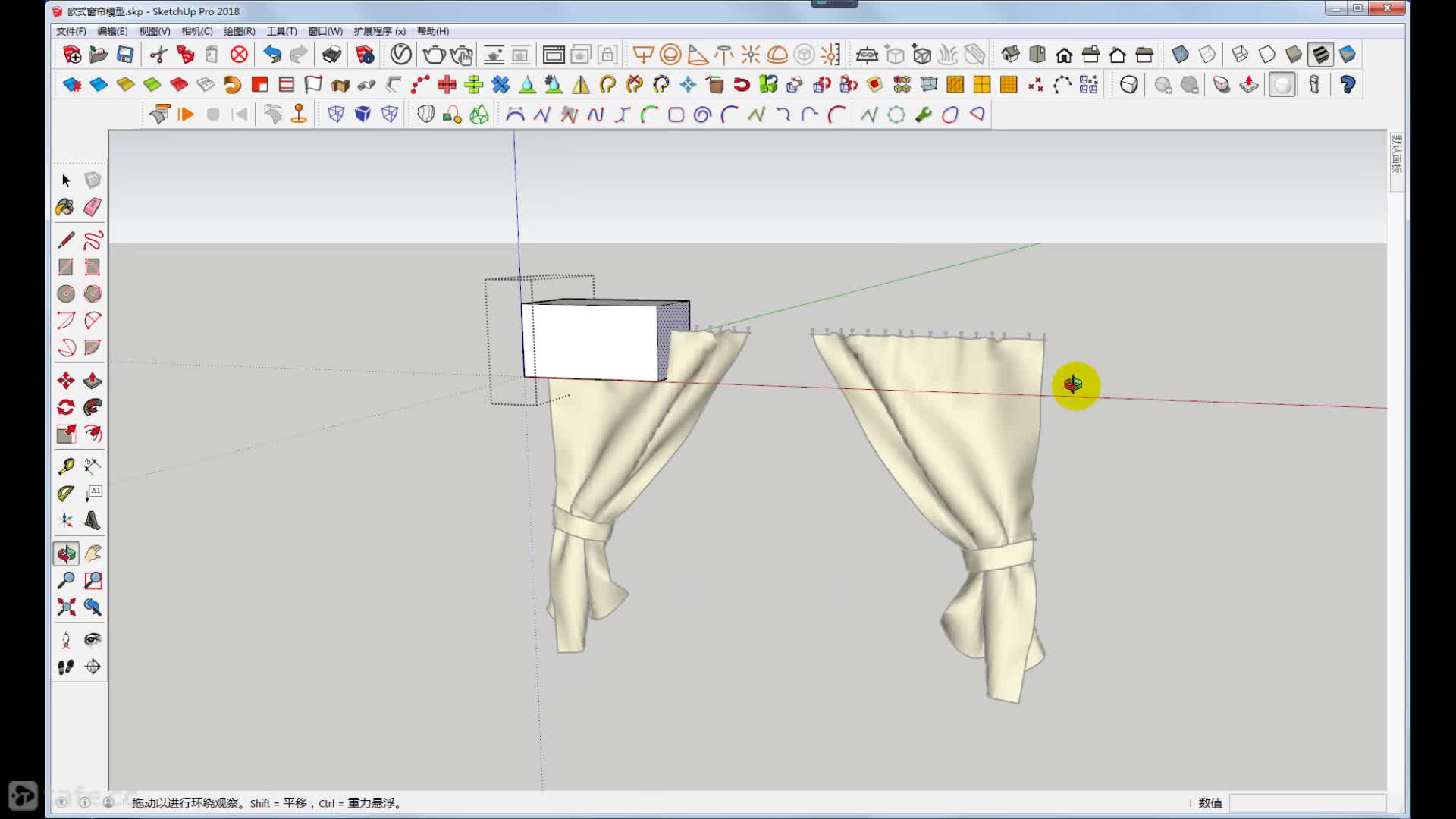Image resolution: width=1456 pixels, height=819 pixels.
Task: Click the Open file folder icon
Action: coord(99,55)
